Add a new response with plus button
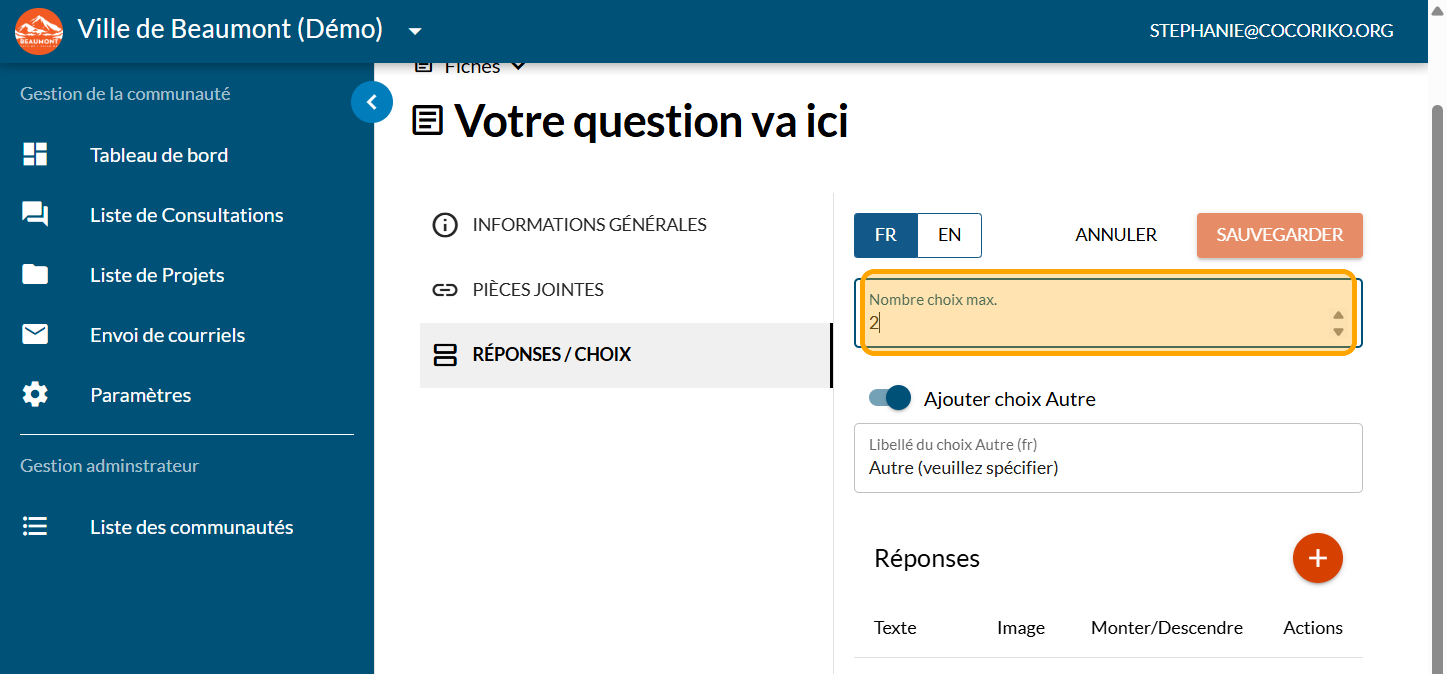The height and width of the screenshot is (674, 1447). click(x=1317, y=558)
